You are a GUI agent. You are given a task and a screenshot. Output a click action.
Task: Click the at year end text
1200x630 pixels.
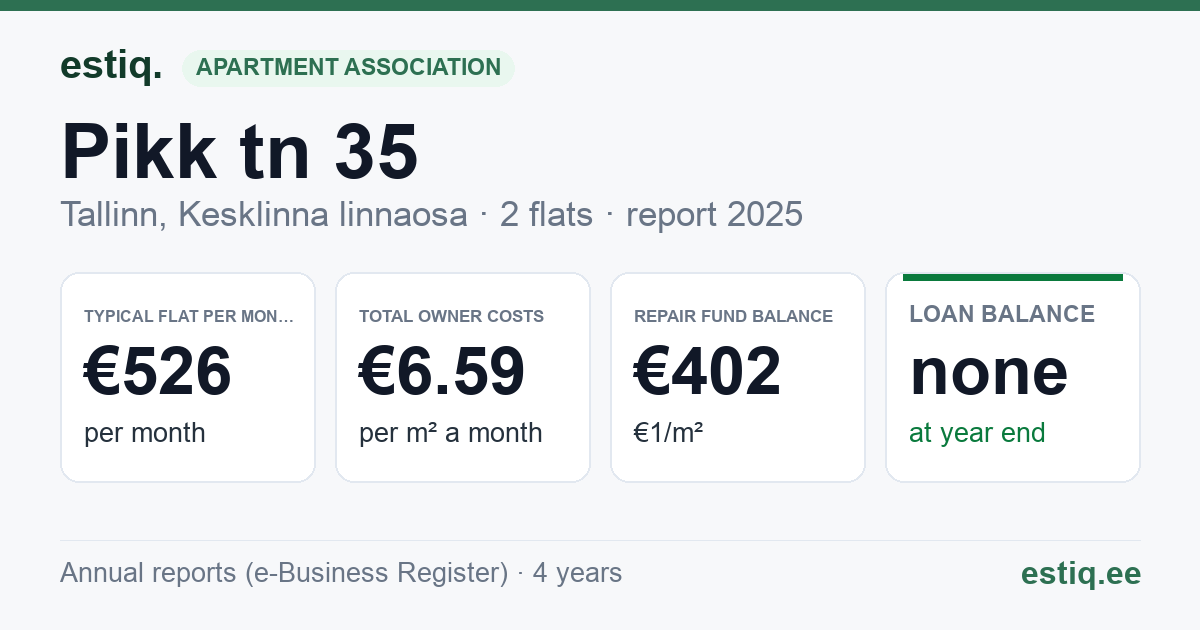coord(977,433)
